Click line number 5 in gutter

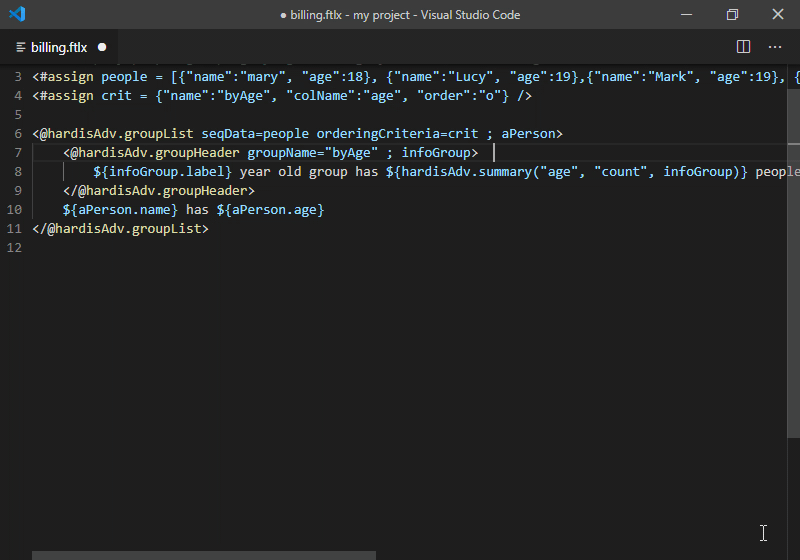click(x=18, y=115)
